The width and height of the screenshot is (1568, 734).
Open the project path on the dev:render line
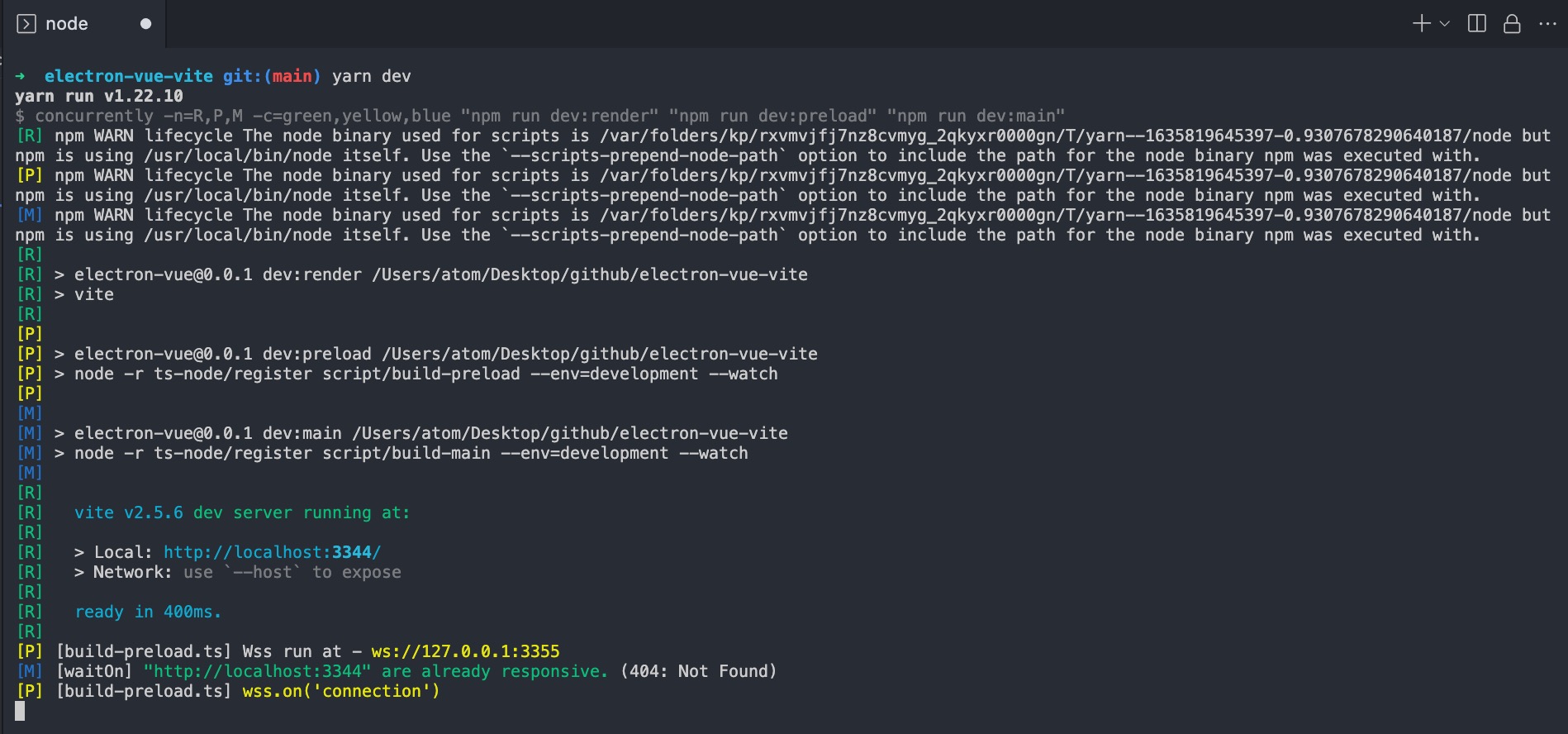tap(589, 274)
